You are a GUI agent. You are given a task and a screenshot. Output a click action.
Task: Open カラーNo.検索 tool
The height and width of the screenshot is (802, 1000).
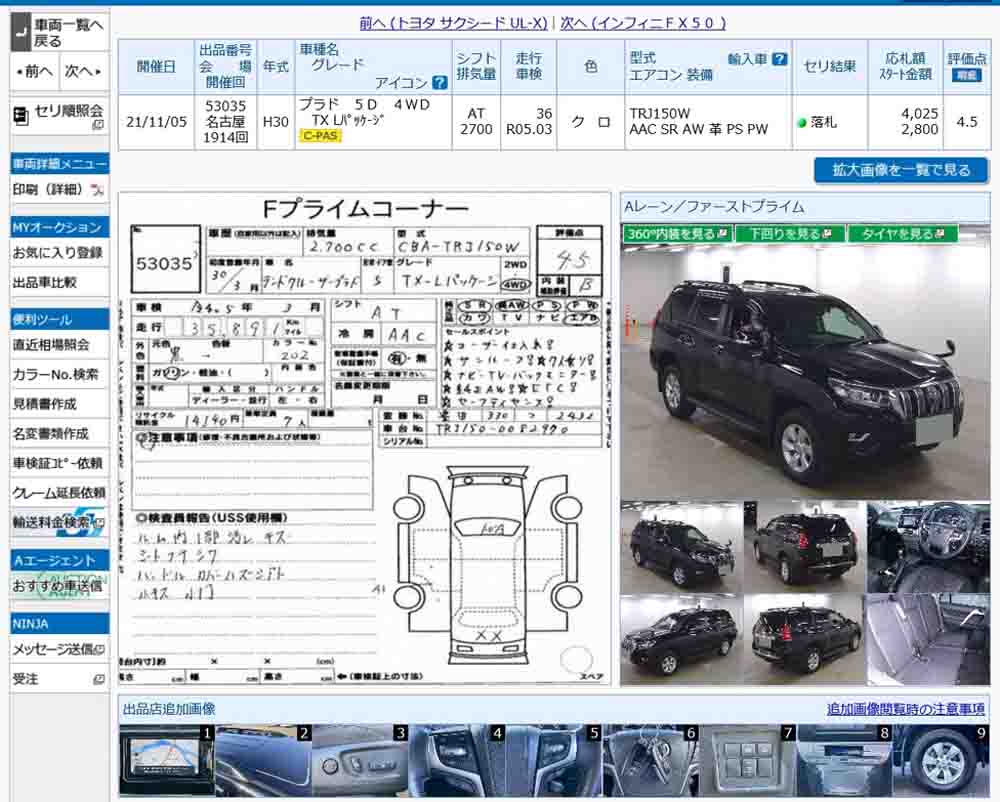(x=56, y=374)
